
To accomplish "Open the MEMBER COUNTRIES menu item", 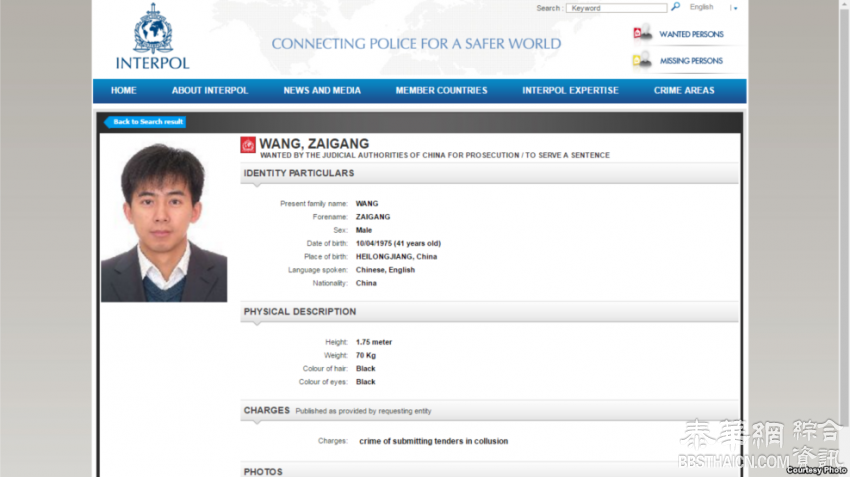I will coord(441,91).
